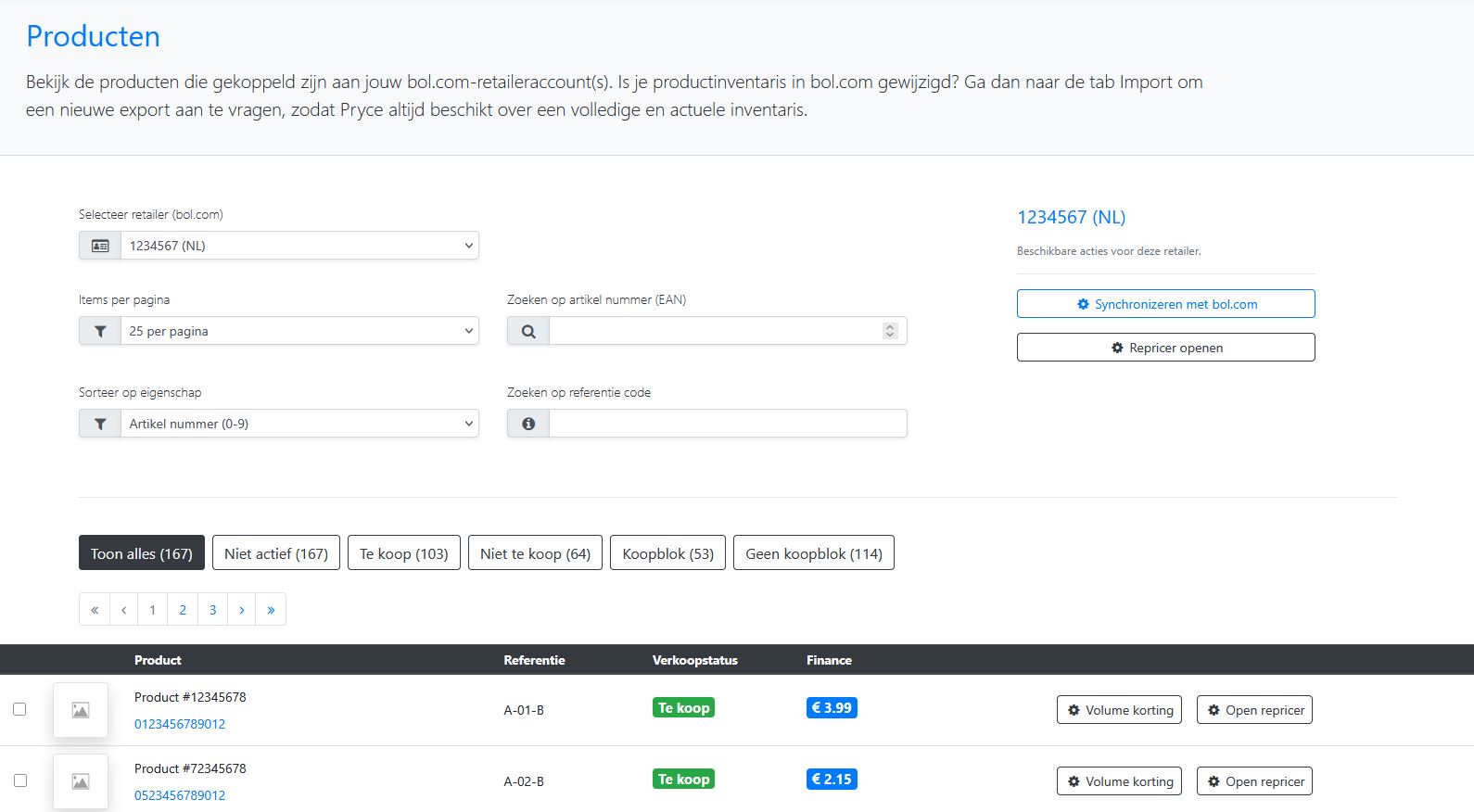Click Volume korting for Product #12345678

click(1120, 710)
